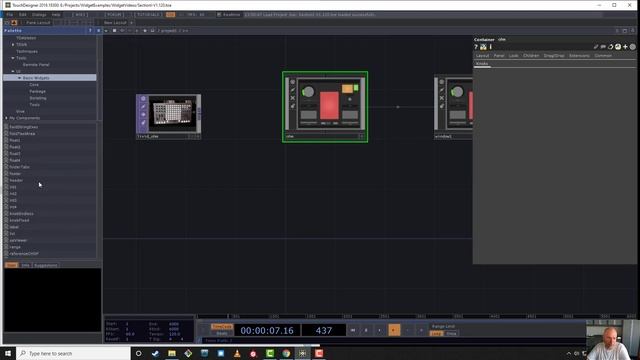Open the Windows Start menu
Image resolution: width=640 pixels, height=360 pixels.
coord(8,353)
